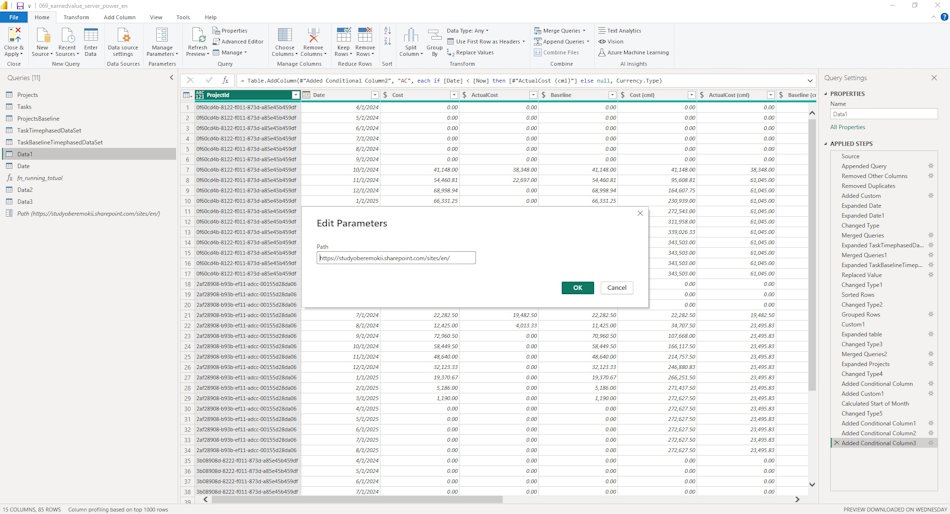The image size is (950, 514).
Task: Click Split Column icon
Action: coord(411,35)
